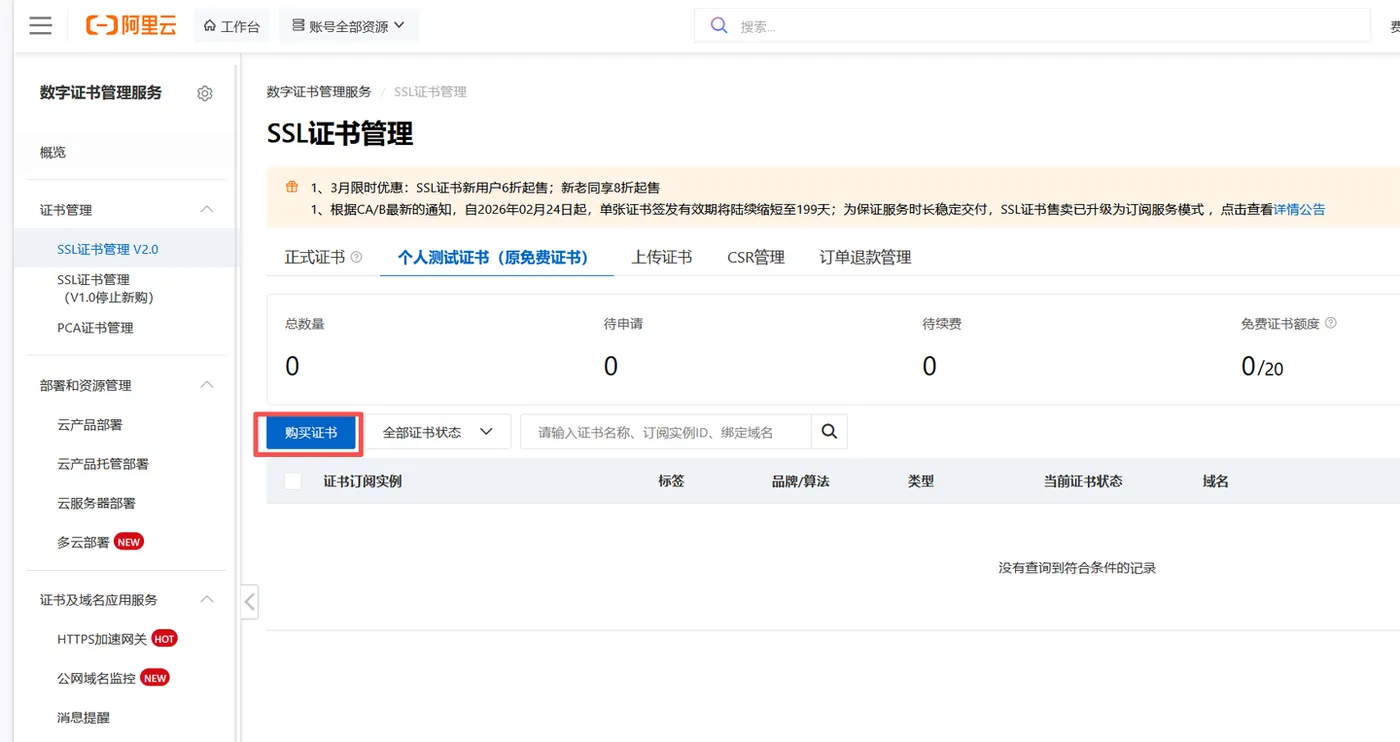Click the NEW badge beside 公网域名监控
The height and width of the screenshot is (742, 1400).
(x=155, y=678)
